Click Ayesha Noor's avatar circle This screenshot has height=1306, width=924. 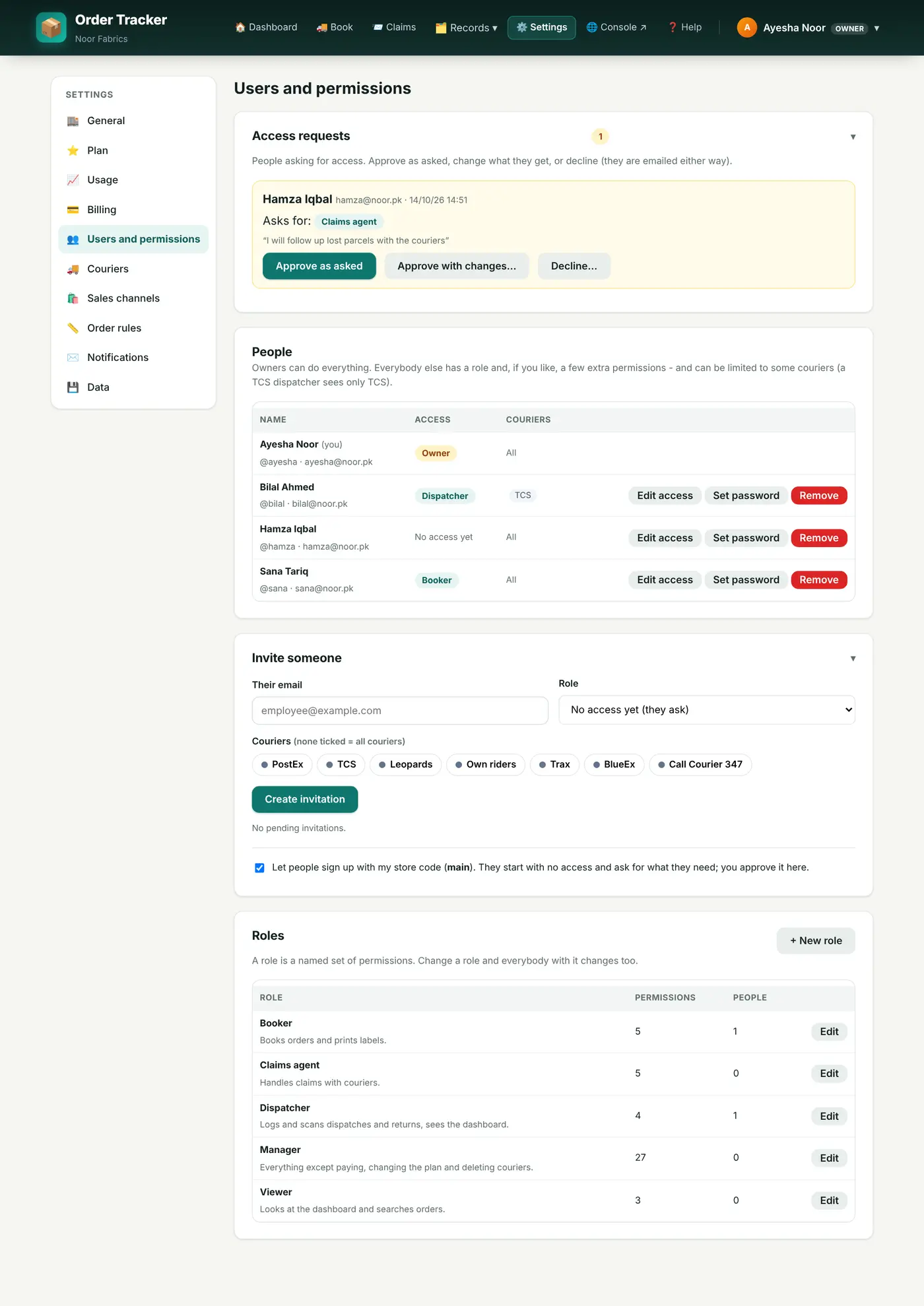click(746, 28)
